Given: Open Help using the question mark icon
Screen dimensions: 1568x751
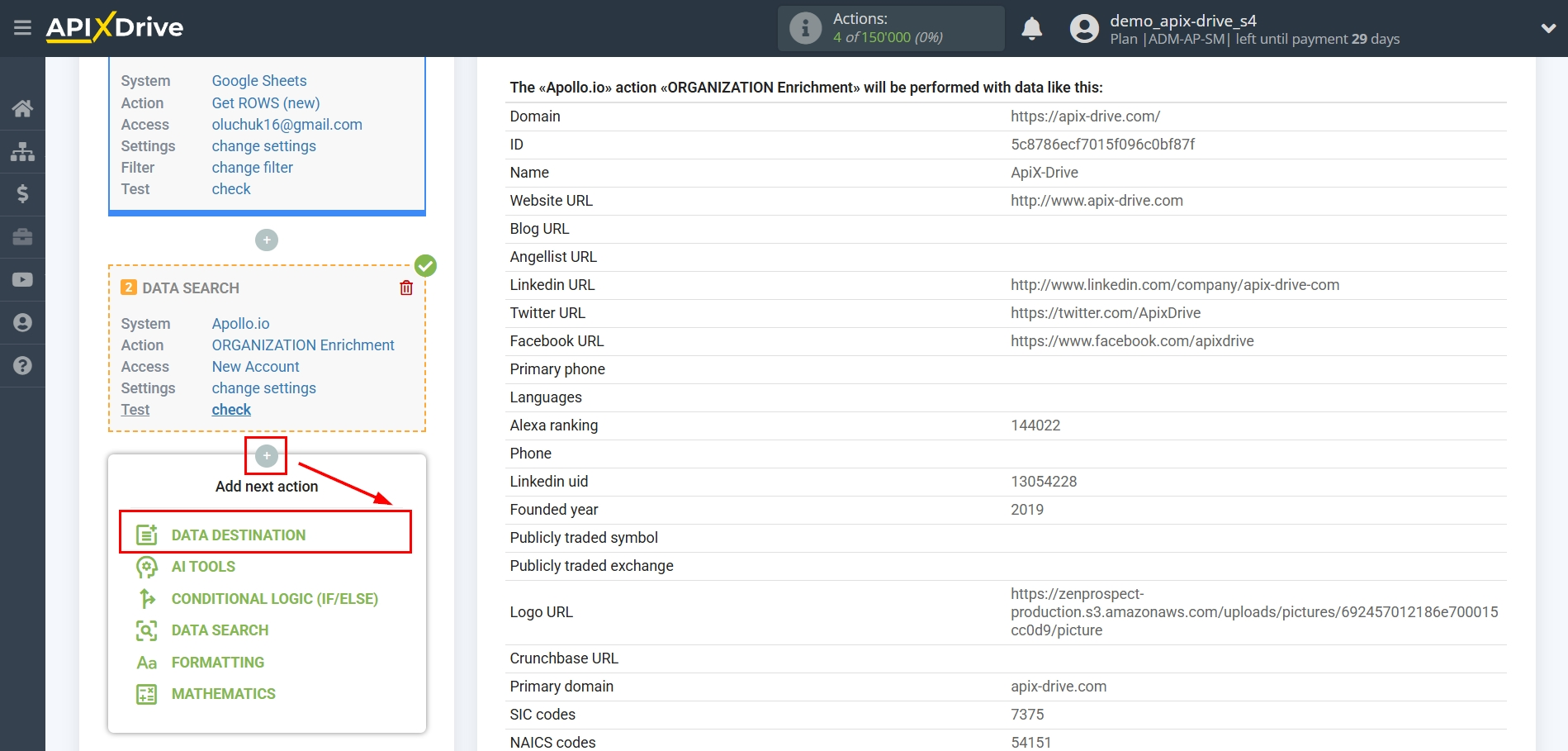Looking at the screenshot, I should (22, 364).
